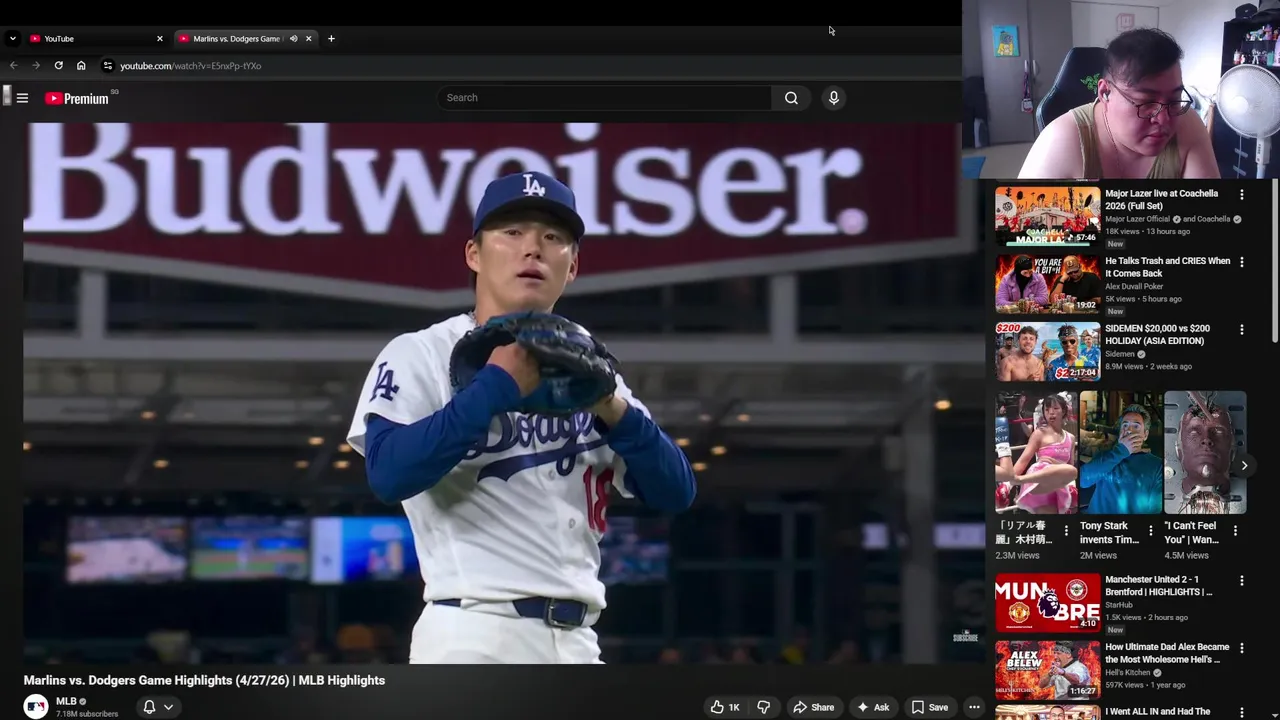The height and width of the screenshot is (720, 1280).
Task: Dislike the video with the thumbs-down button
Action: coord(763,707)
